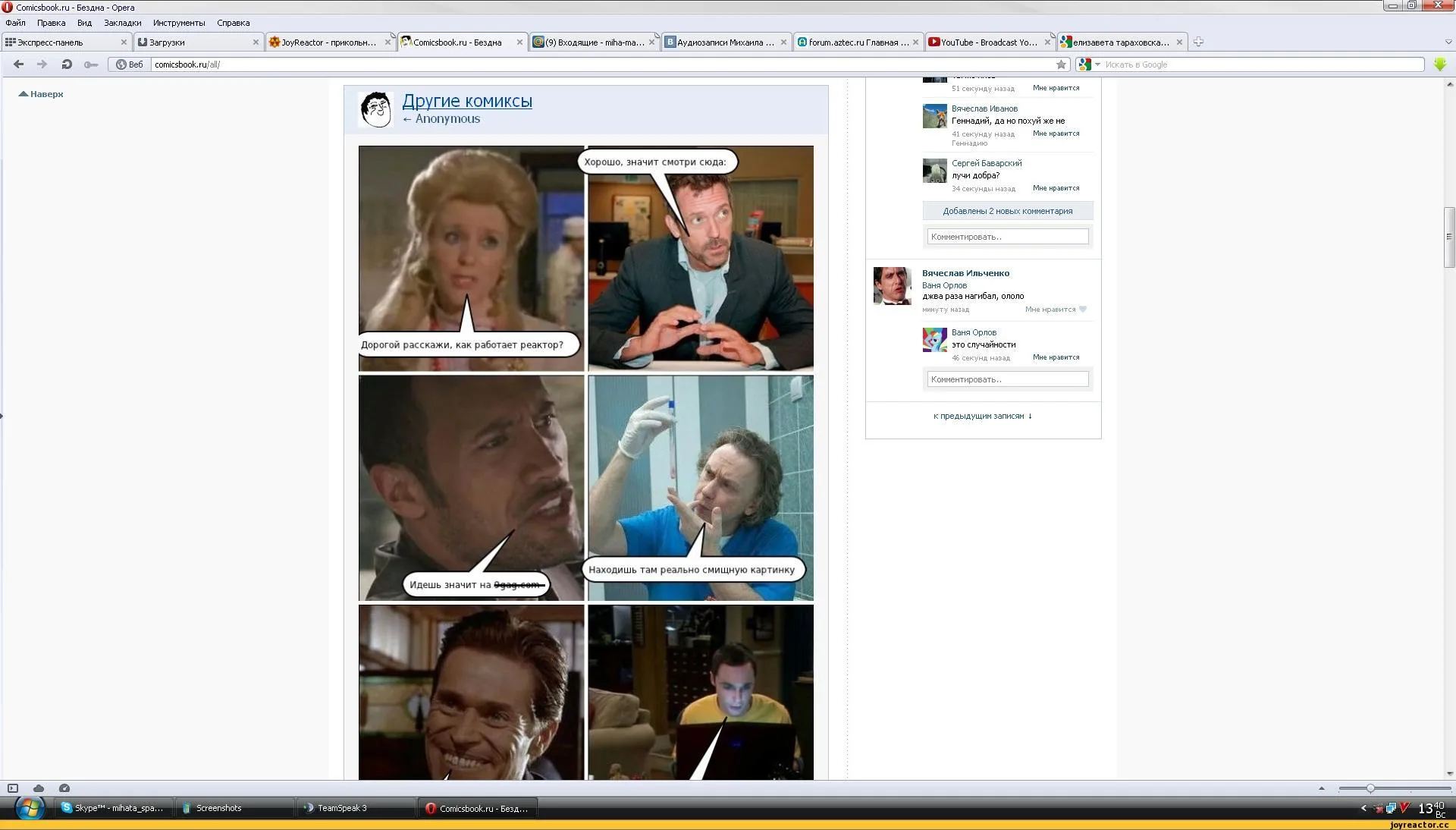Bookmark page with the star icon

coord(1061,64)
